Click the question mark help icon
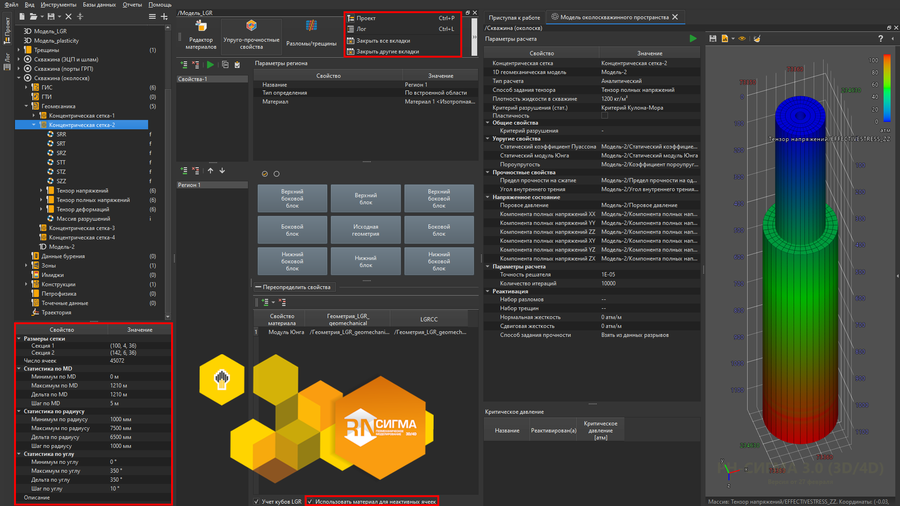Viewport: 900px width, 506px height. (880, 38)
